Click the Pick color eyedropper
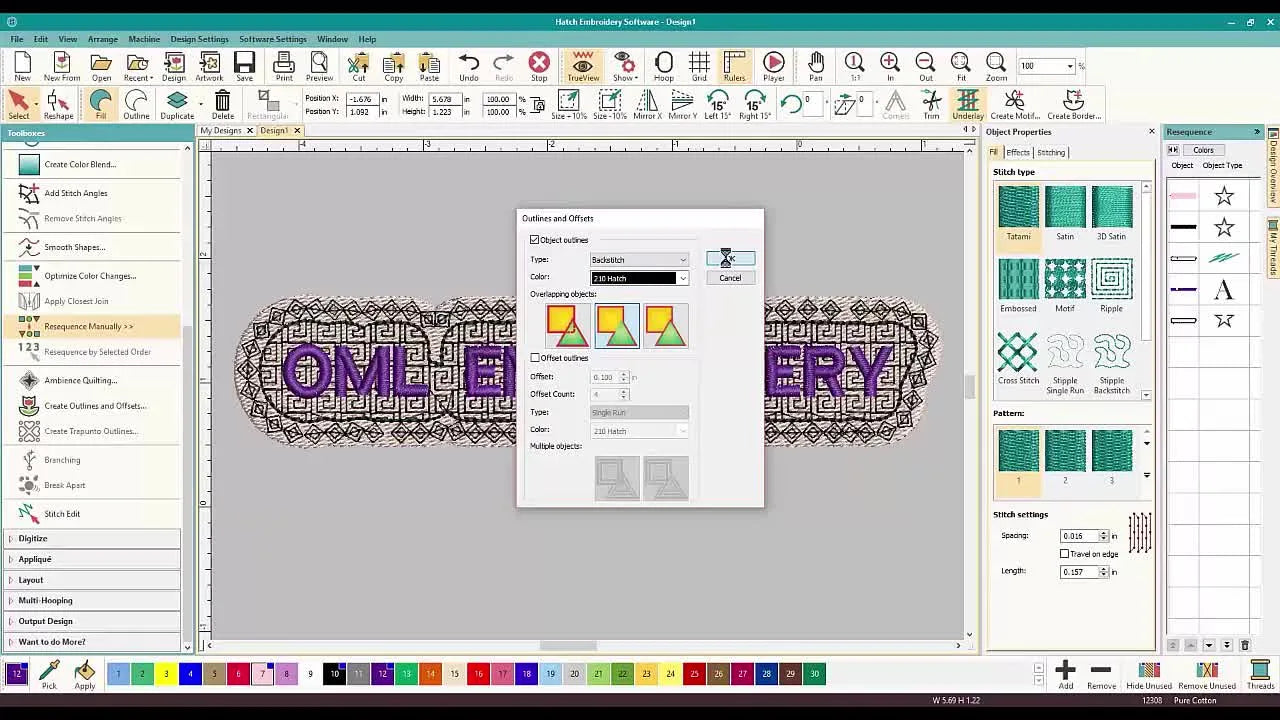The image size is (1280, 720). coord(49,675)
